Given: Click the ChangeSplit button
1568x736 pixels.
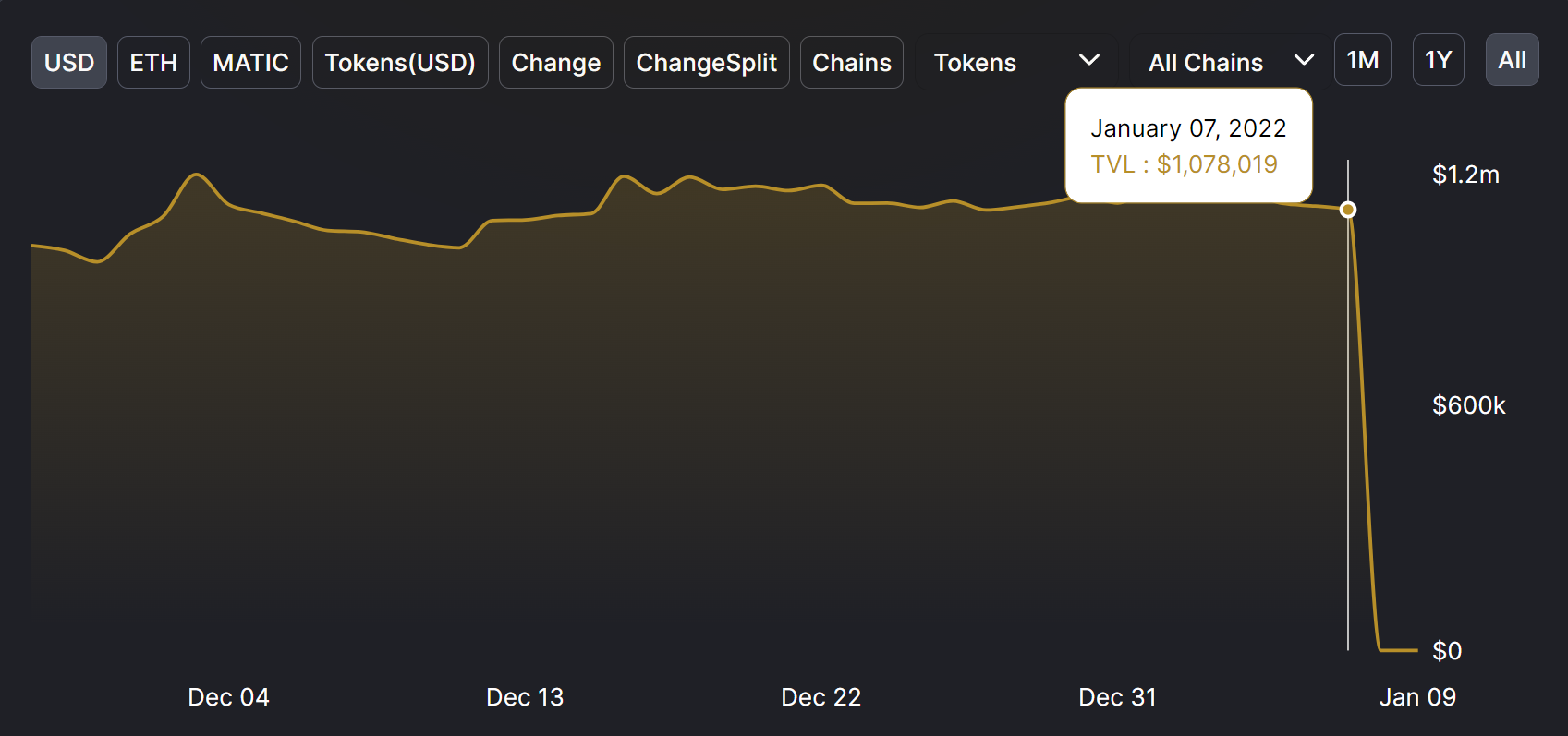Looking at the screenshot, I should (706, 63).
